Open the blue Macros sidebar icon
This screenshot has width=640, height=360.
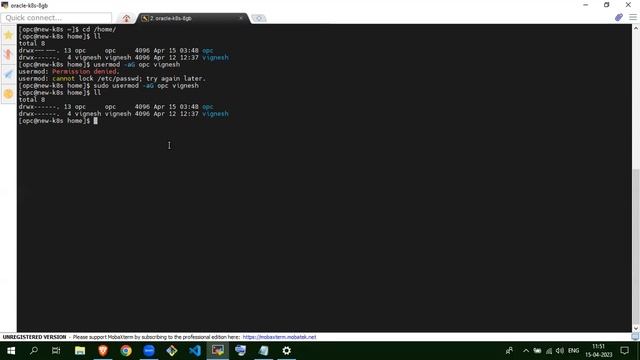coord(8,74)
